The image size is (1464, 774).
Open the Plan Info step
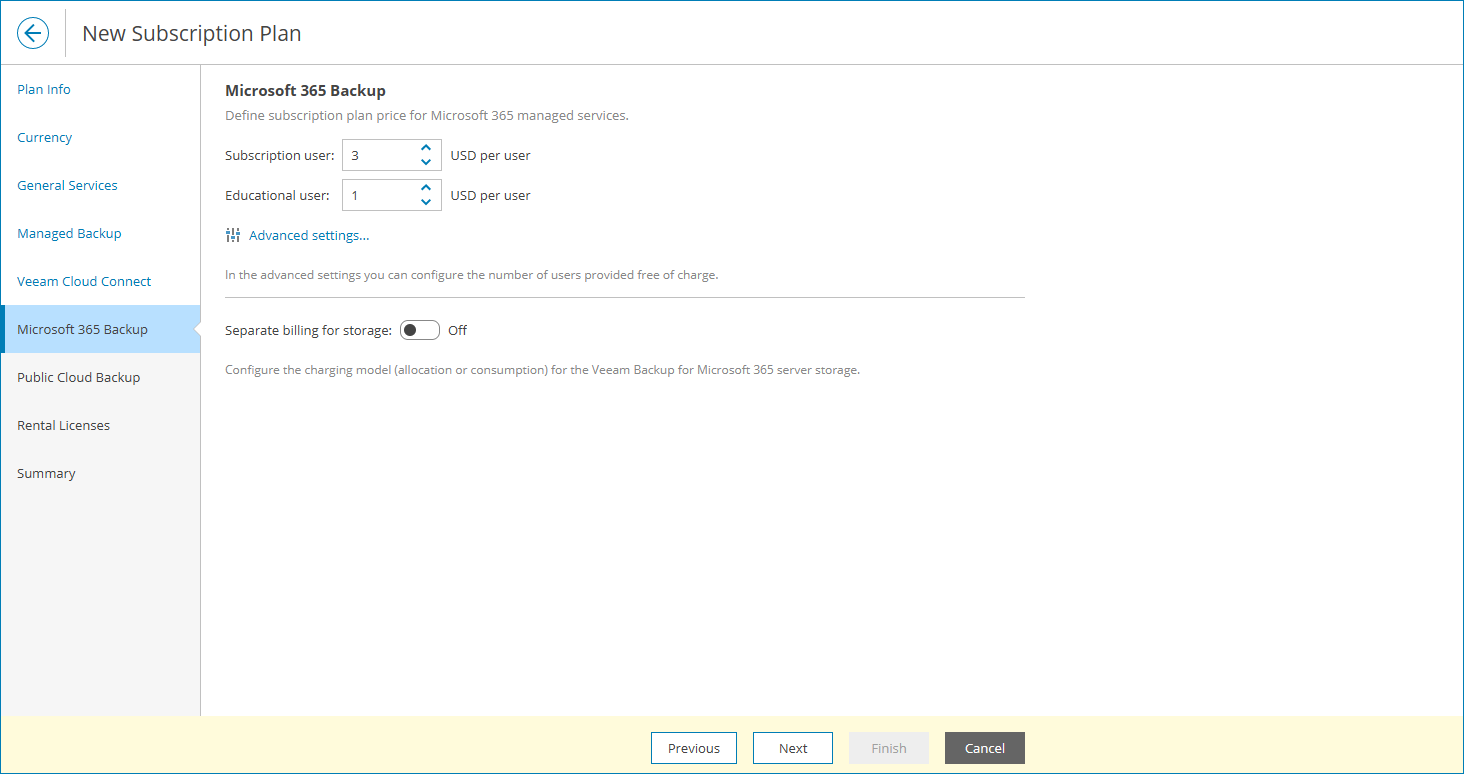pos(44,89)
